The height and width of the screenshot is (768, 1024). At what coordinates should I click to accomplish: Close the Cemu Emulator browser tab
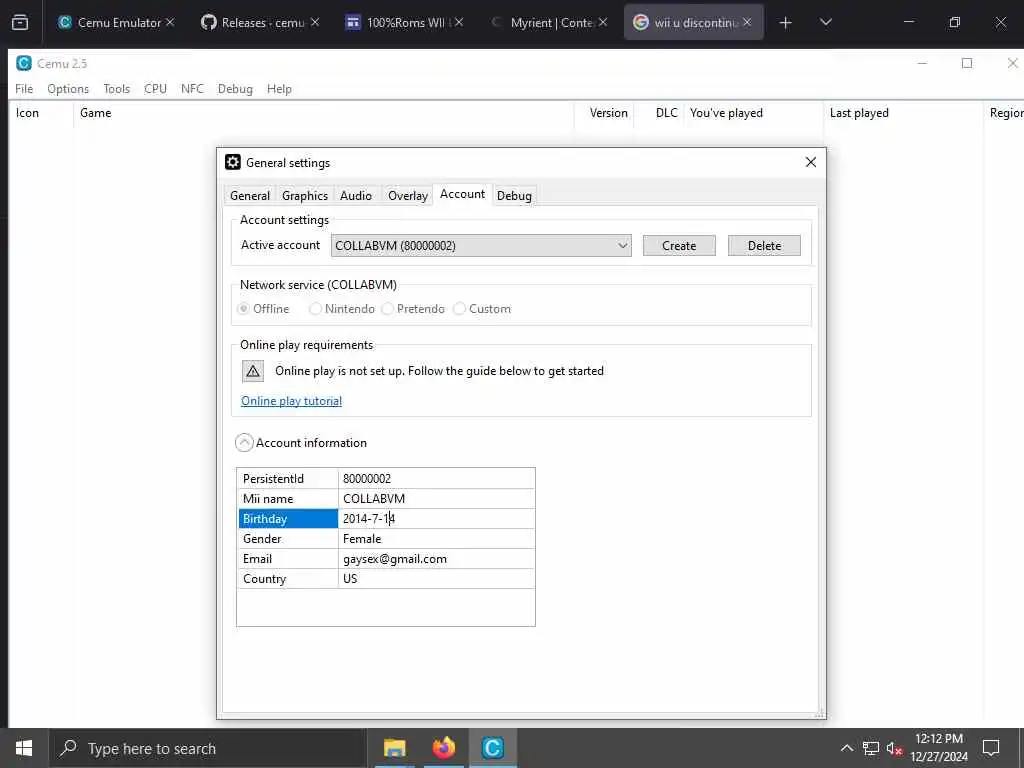click(170, 22)
